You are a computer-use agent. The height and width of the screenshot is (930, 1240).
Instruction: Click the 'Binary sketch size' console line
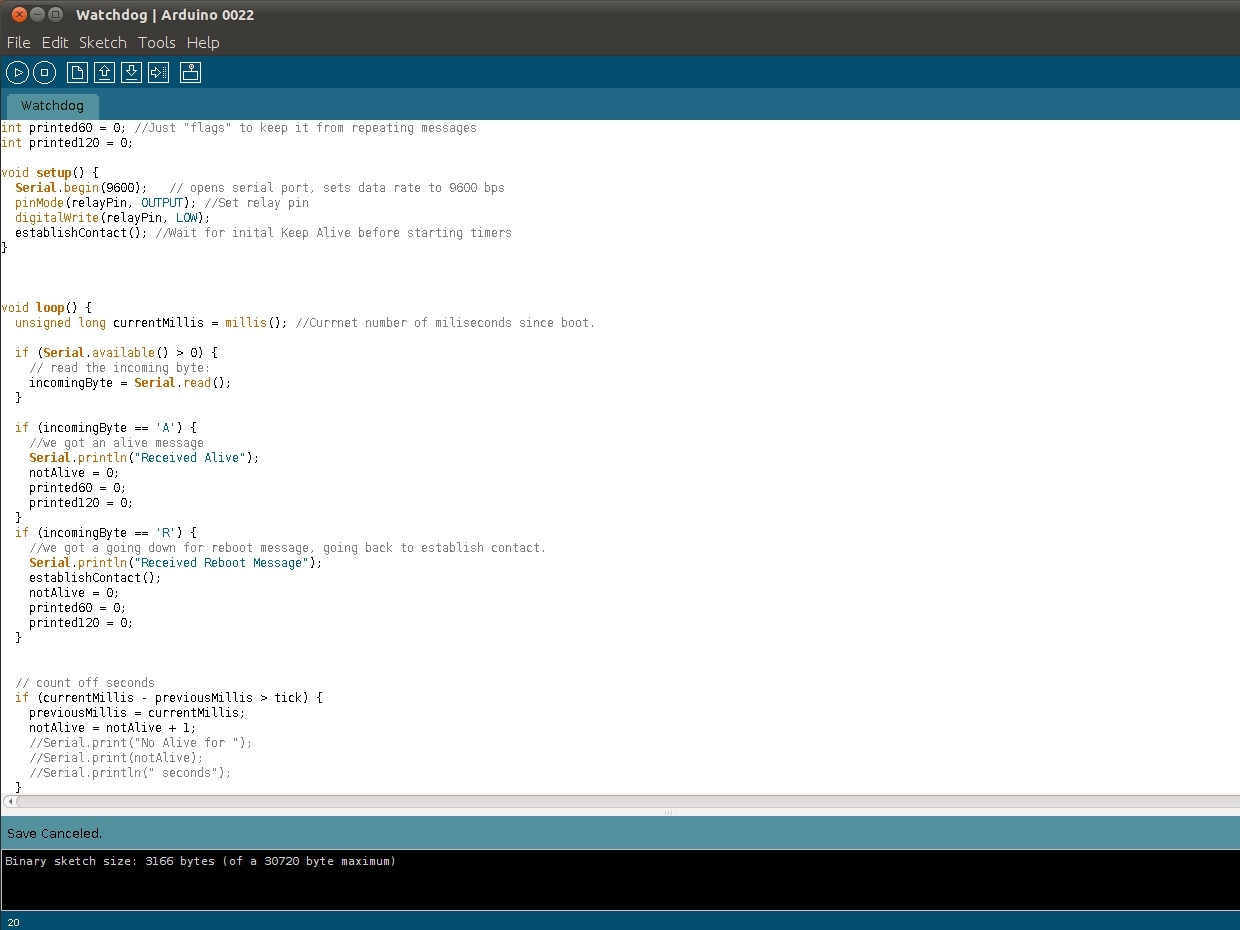[200, 861]
